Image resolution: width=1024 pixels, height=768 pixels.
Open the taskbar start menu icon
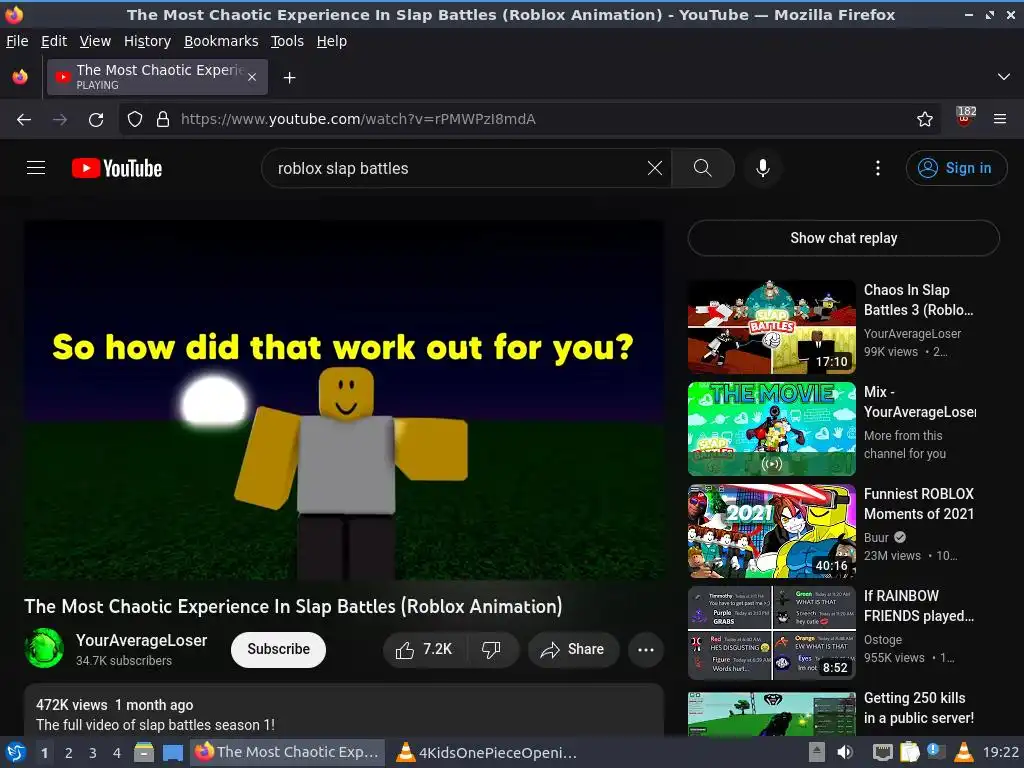point(15,752)
